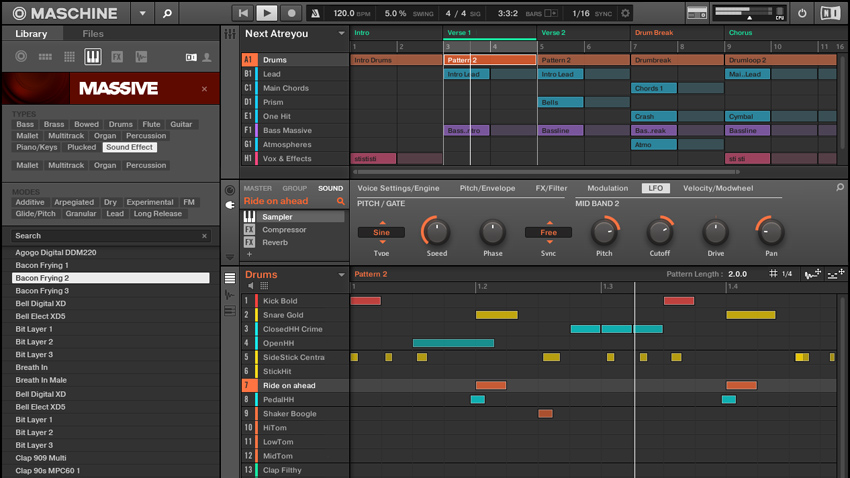Mute audition speaker icon below Drums
This screenshot has height=478, width=850.
point(250,286)
